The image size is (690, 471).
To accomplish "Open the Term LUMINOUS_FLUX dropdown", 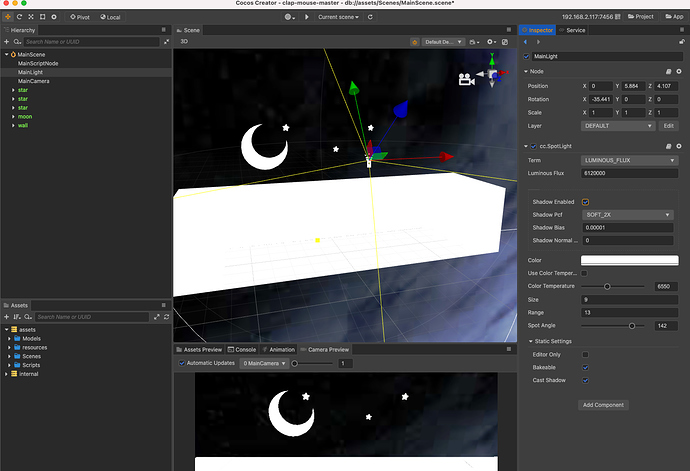I will coord(629,160).
